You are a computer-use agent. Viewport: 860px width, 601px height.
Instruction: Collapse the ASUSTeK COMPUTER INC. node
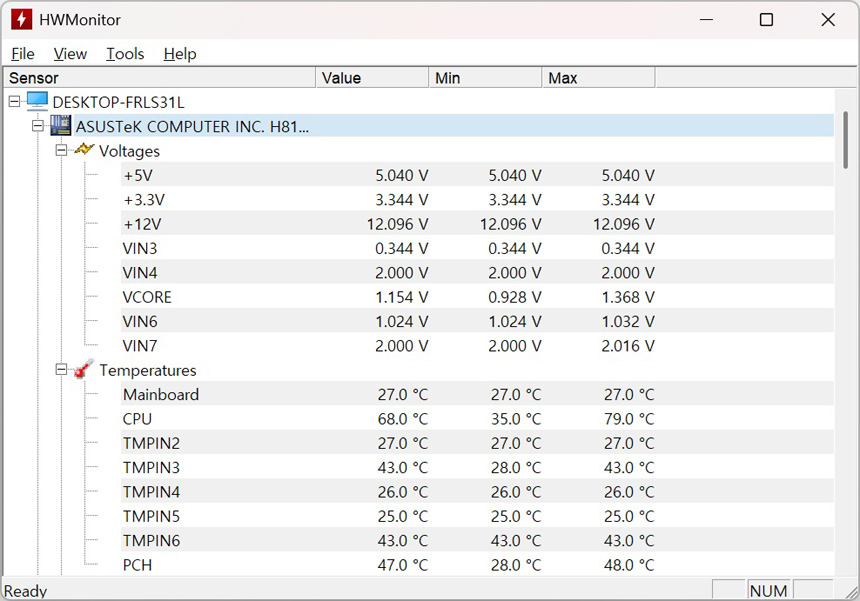click(x=38, y=126)
